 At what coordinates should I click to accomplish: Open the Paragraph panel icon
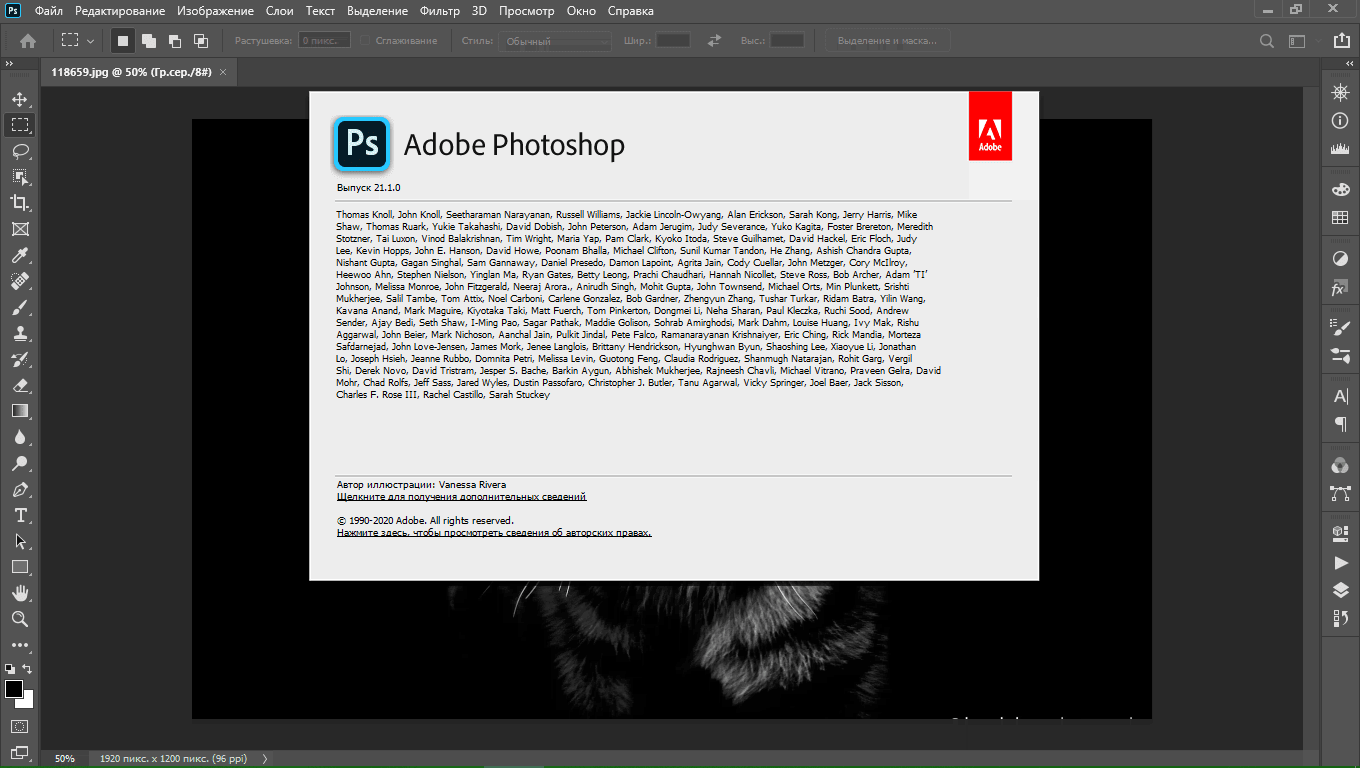coord(1341,424)
